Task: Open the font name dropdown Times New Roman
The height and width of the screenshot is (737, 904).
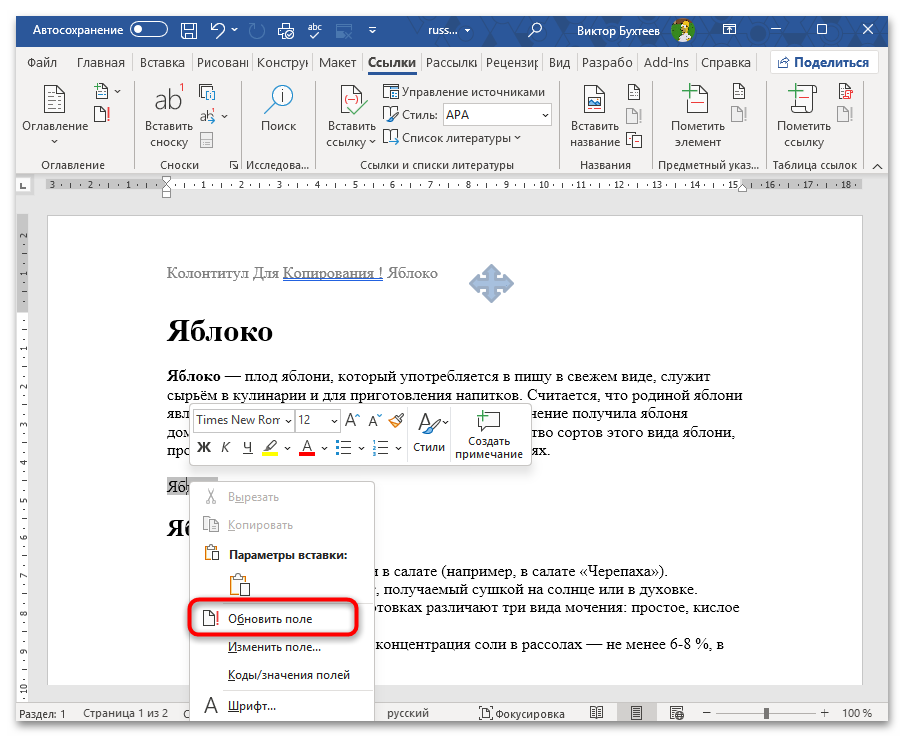Action: [x=288, y=420]
